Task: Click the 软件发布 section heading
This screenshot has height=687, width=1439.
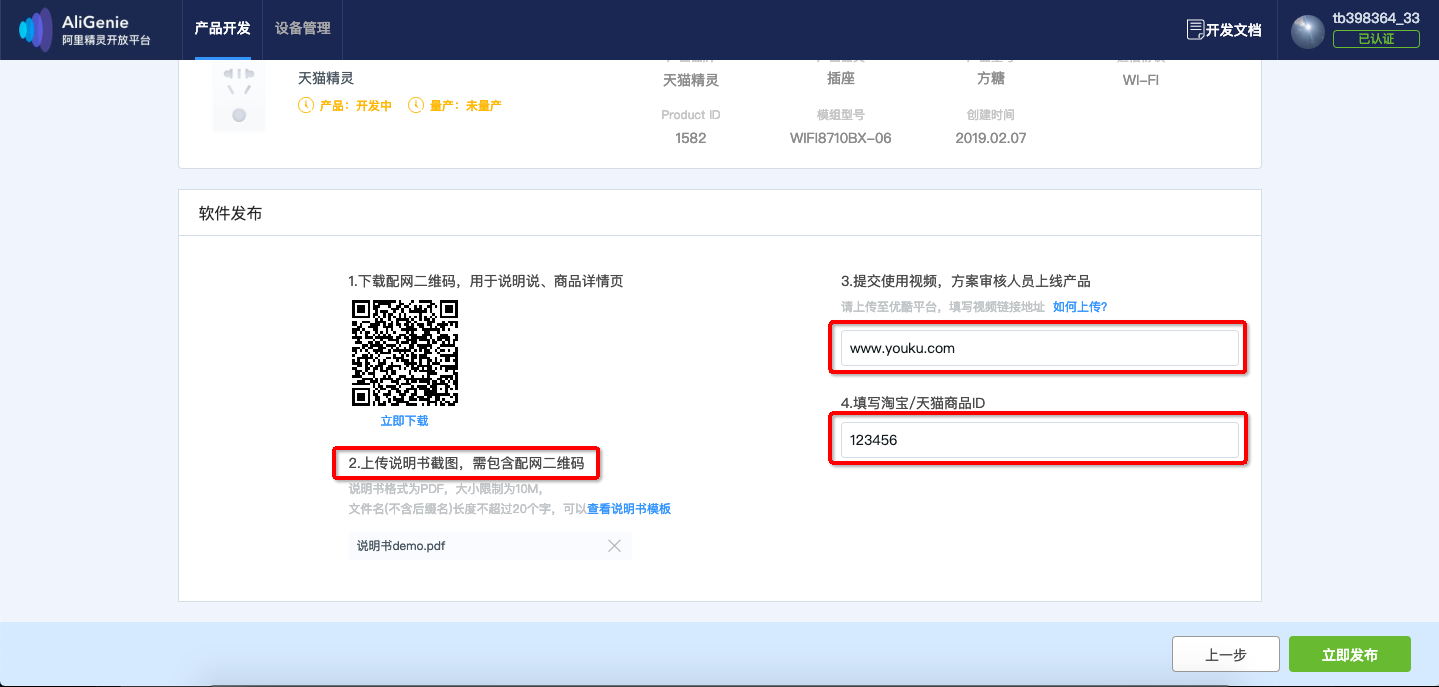Action: point(231,213)
